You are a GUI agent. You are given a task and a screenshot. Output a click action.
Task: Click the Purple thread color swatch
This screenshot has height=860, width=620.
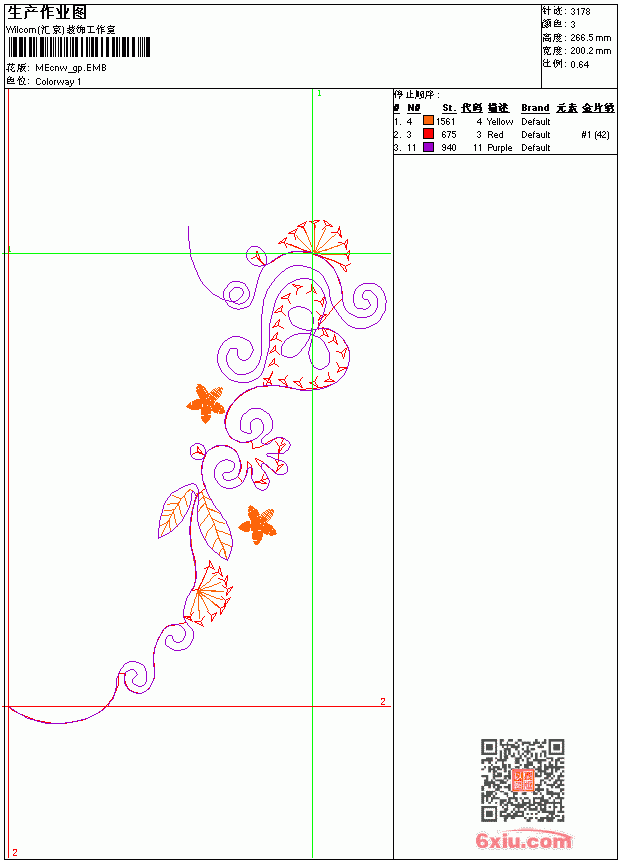coord(429,147)
